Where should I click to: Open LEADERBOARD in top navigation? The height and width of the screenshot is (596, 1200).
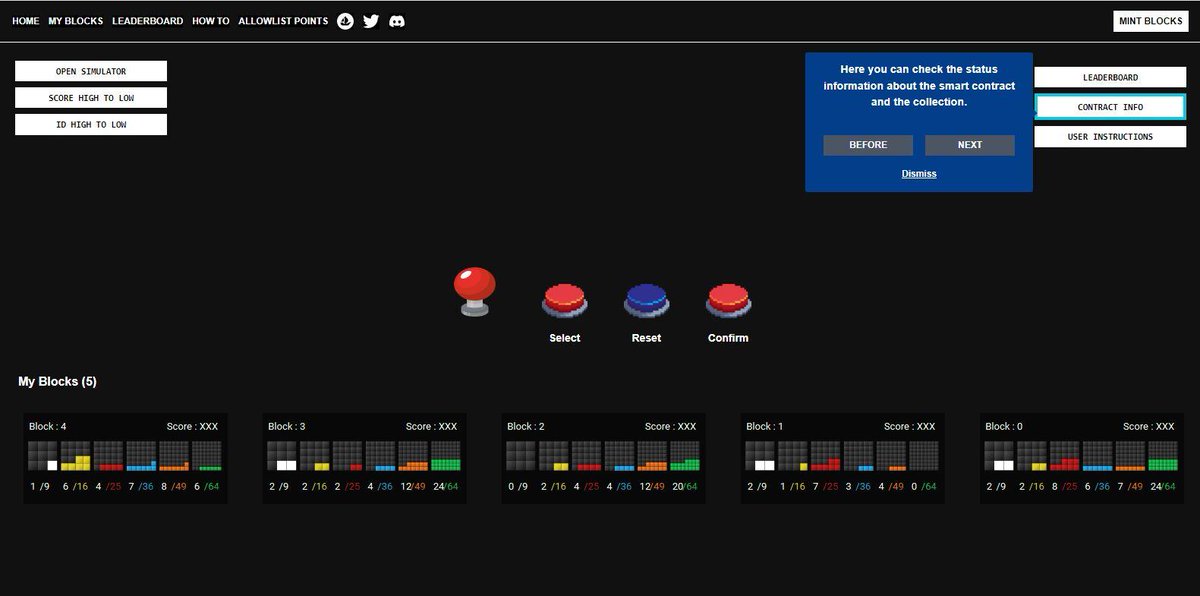pos(148,21)
